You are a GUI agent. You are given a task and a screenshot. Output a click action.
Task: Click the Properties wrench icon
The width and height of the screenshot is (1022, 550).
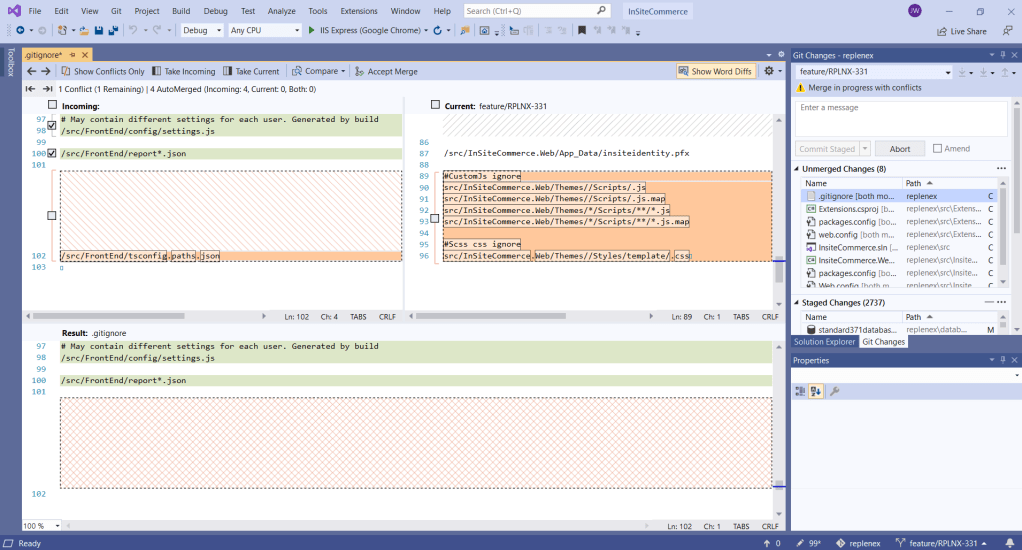(x=834, y=391)
